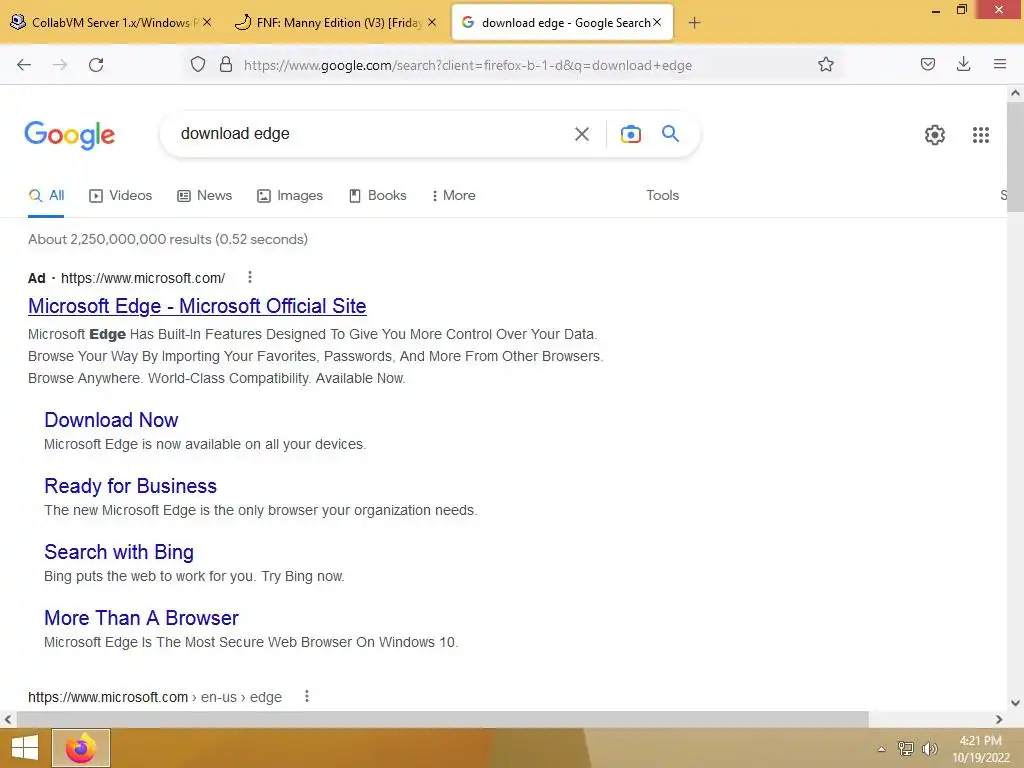Open ad options three-dot menu beside microsoft.com
Screen dimensions: 1024x768
pos(249,278)
